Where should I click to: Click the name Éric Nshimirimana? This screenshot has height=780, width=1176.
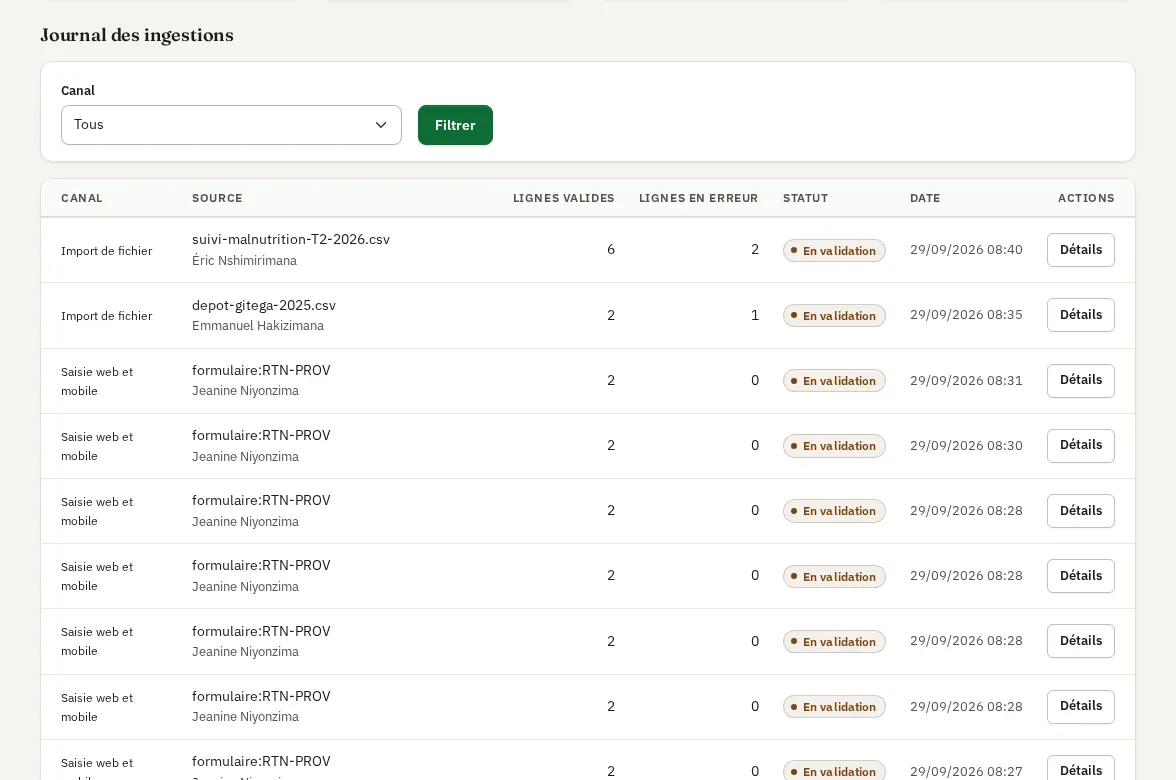[244, 260]
